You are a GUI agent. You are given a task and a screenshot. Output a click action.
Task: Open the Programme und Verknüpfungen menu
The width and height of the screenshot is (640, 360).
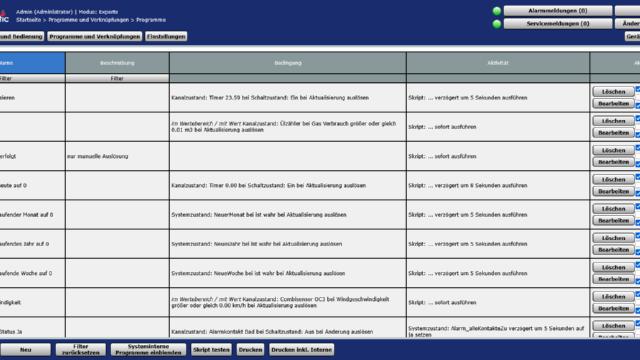[x=95, y=36]
